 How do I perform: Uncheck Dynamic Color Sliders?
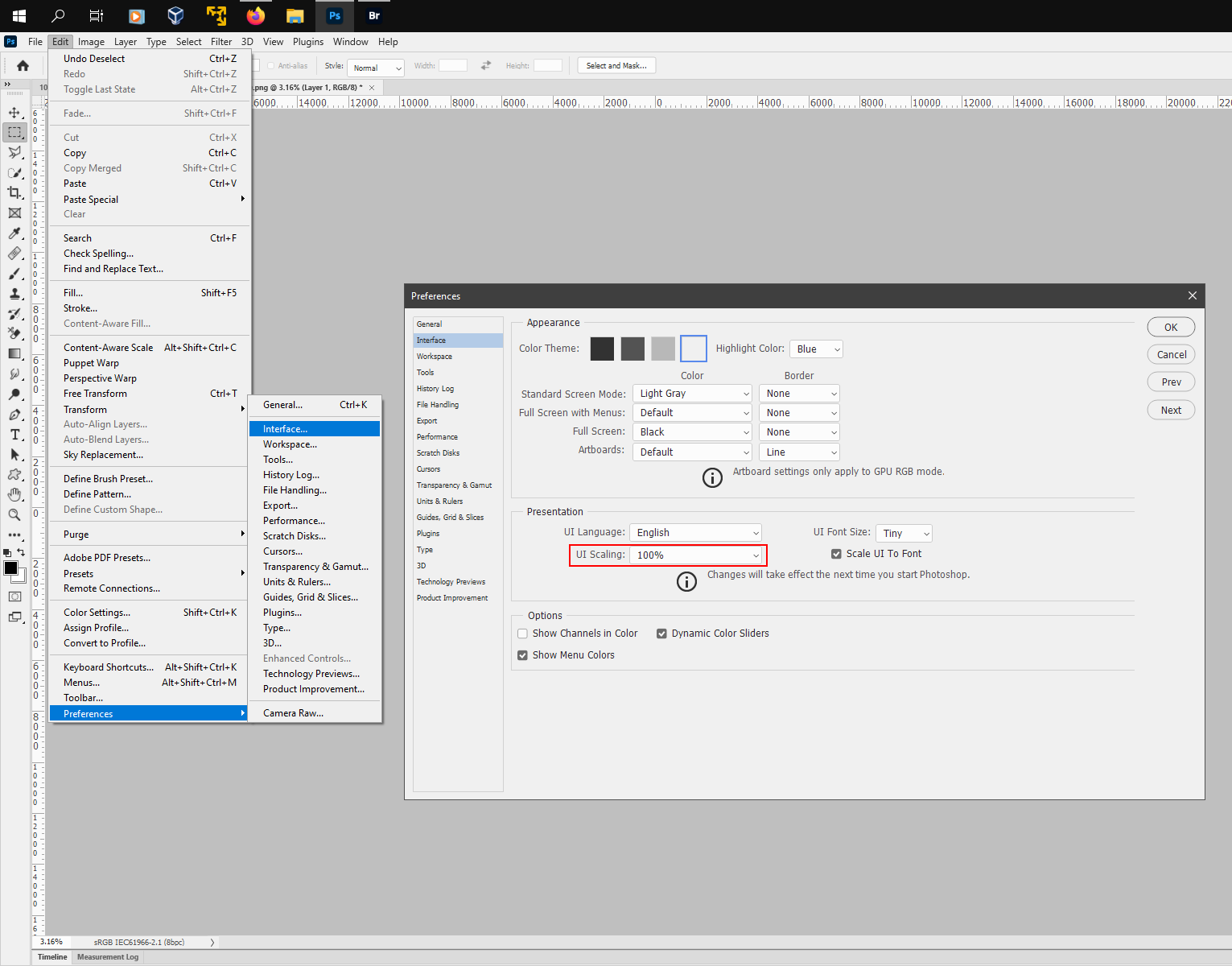click(x=661, y=634)
